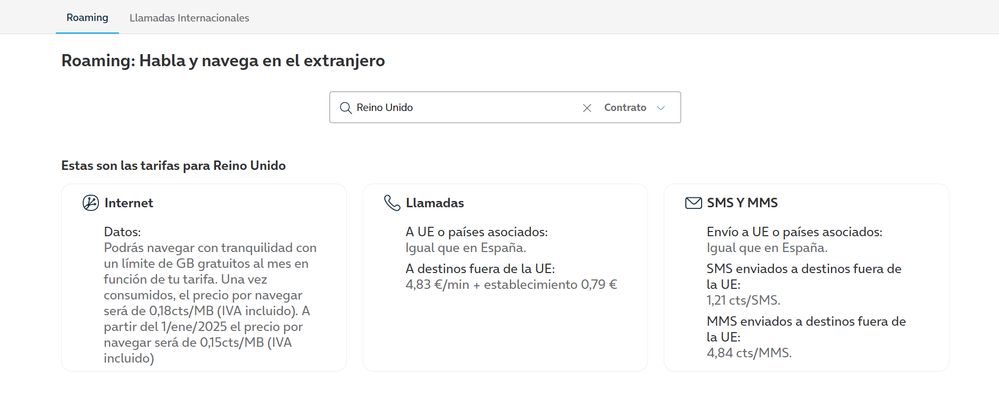Click the '4,84 cts/MMS.' price
The image size is (999, 393).
[x=749, y=353]
